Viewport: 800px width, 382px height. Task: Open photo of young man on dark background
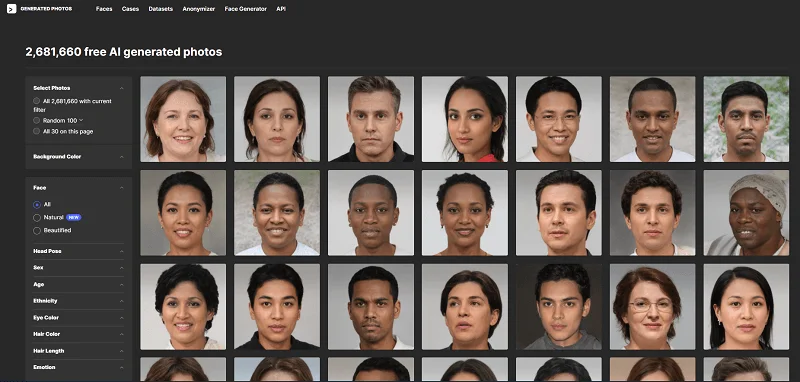559,307
